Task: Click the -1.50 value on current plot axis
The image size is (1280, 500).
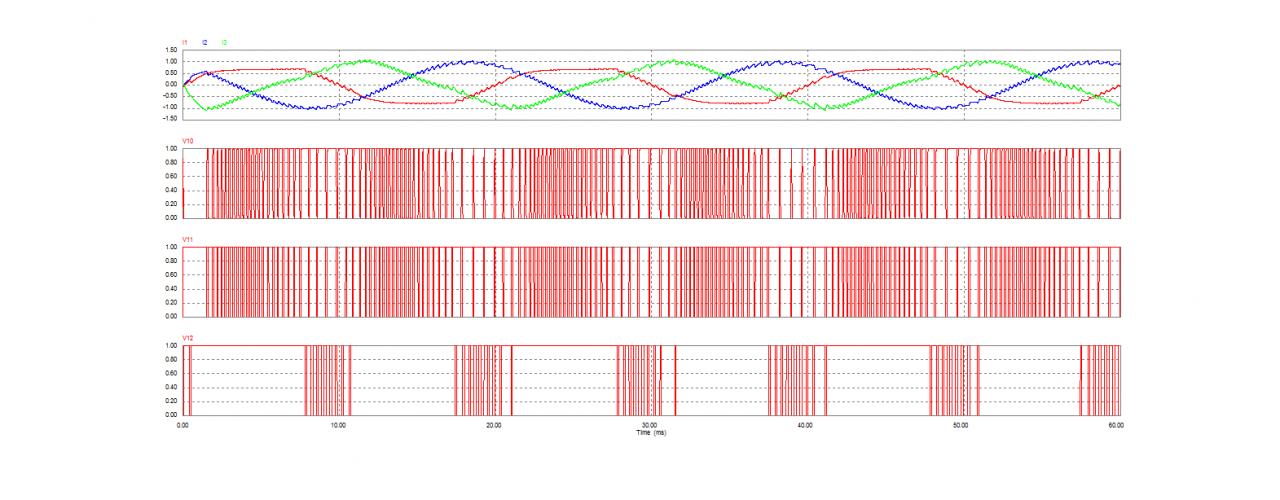Action: [170, 117]
